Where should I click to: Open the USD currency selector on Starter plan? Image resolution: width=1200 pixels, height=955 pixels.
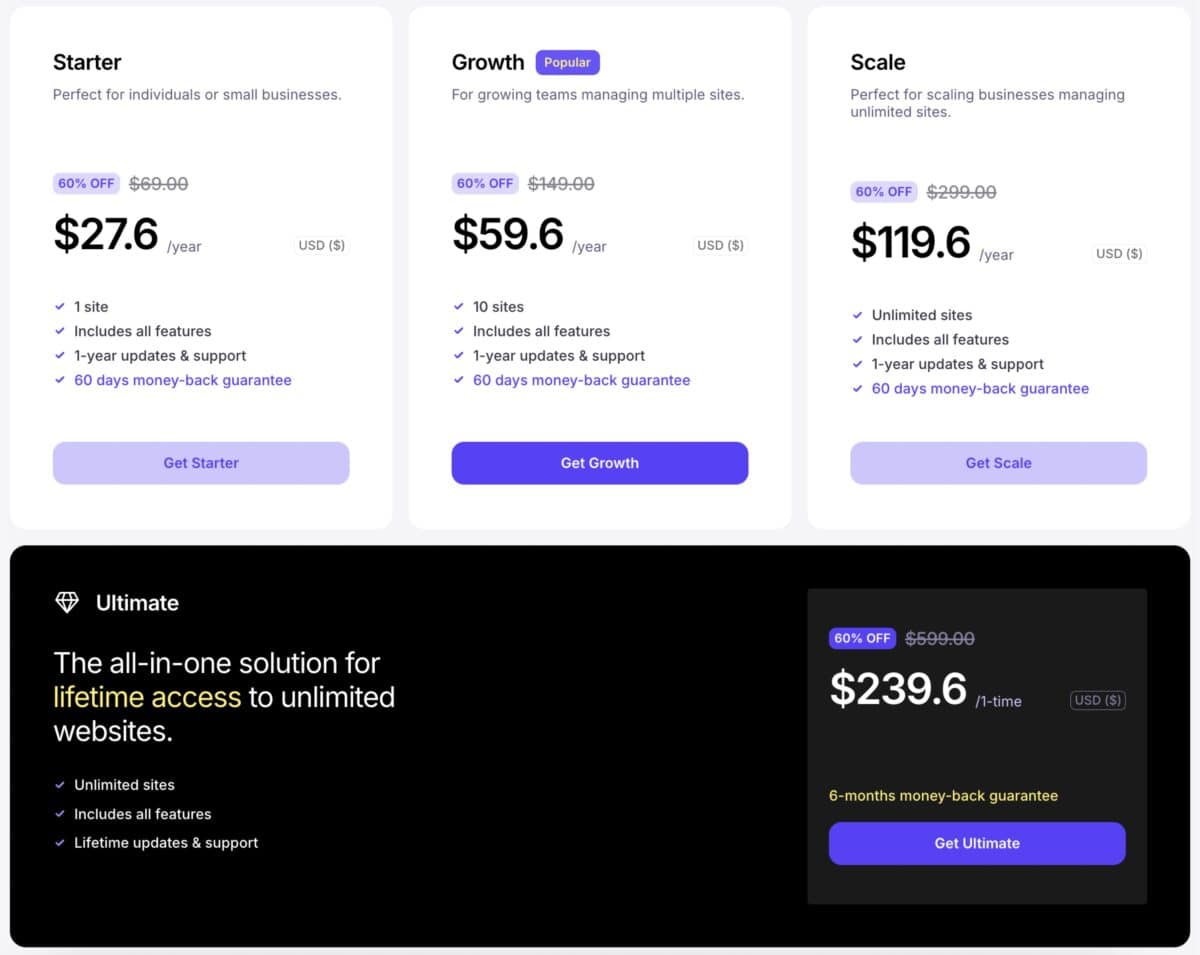coord(321,245)
